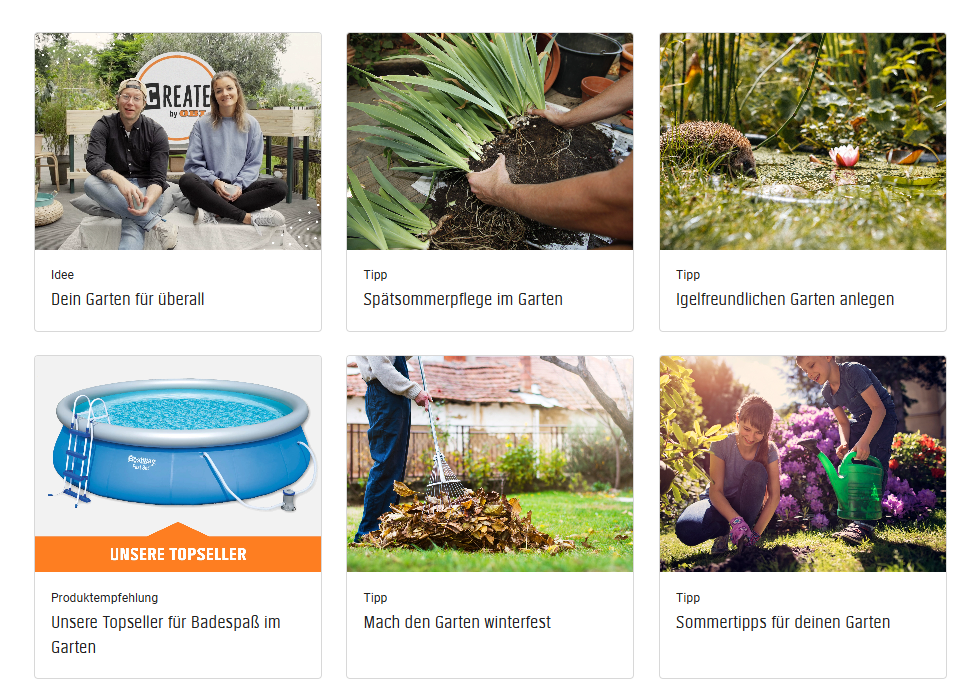This screenshot has height=695, width=960.
Task: Click the leaf-raking photo
Action: tap(490, 464)
